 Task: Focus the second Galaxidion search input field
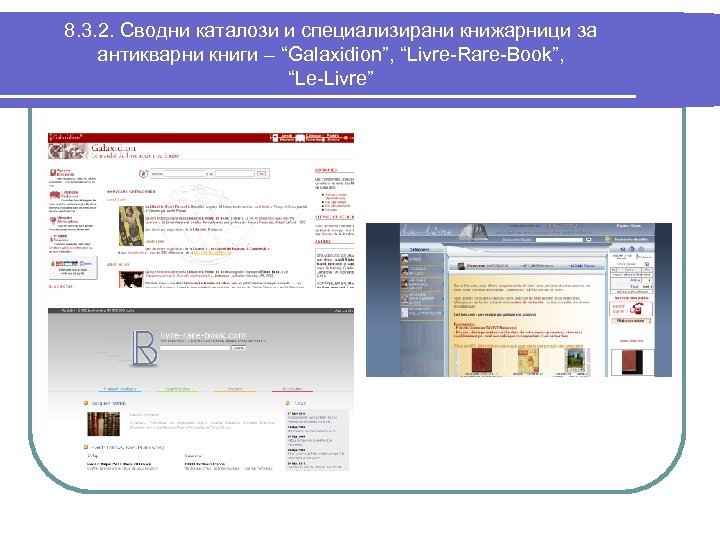235,174
